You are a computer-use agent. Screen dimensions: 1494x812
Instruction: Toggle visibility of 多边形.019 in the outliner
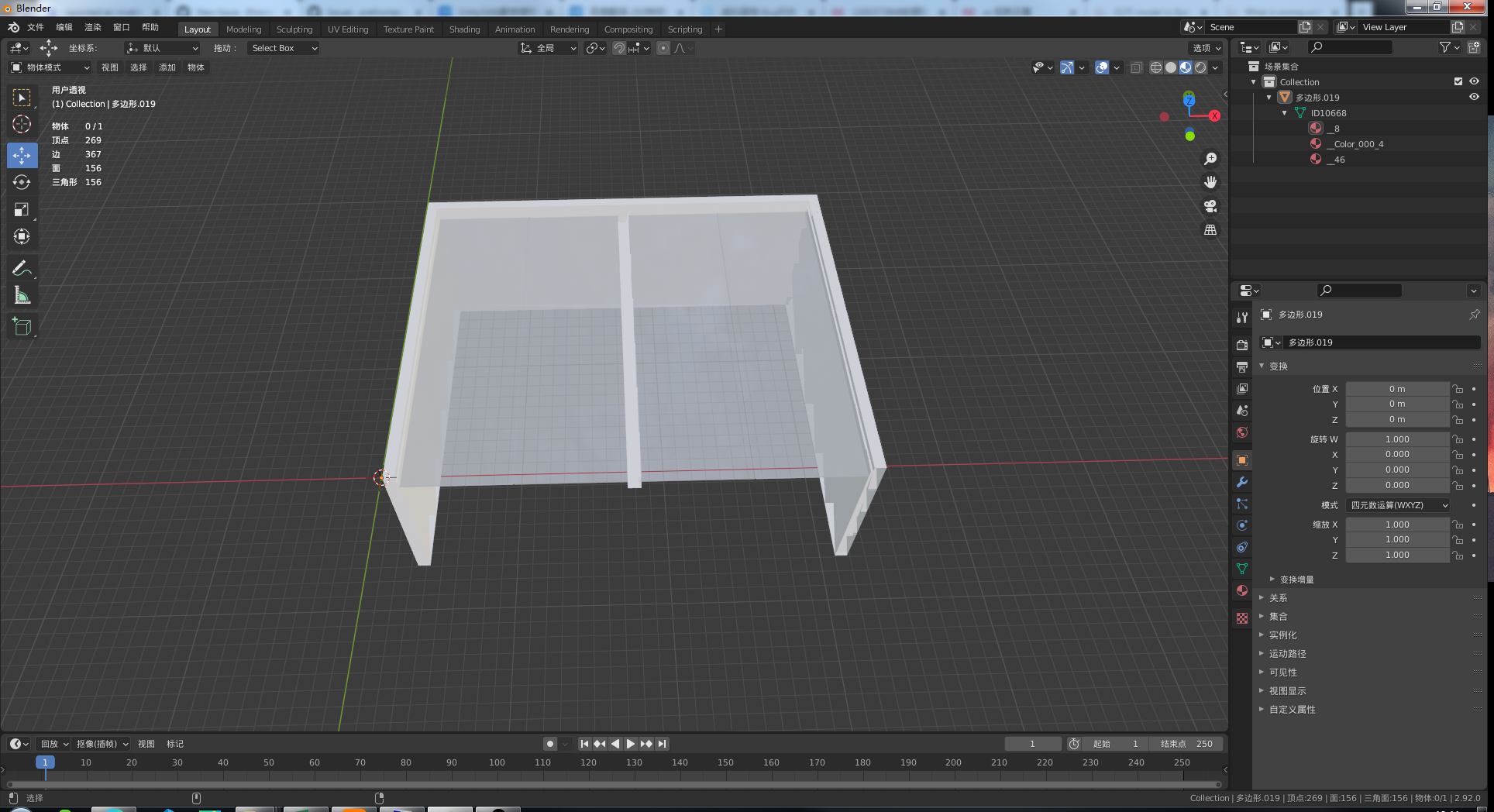(1475, 97)
